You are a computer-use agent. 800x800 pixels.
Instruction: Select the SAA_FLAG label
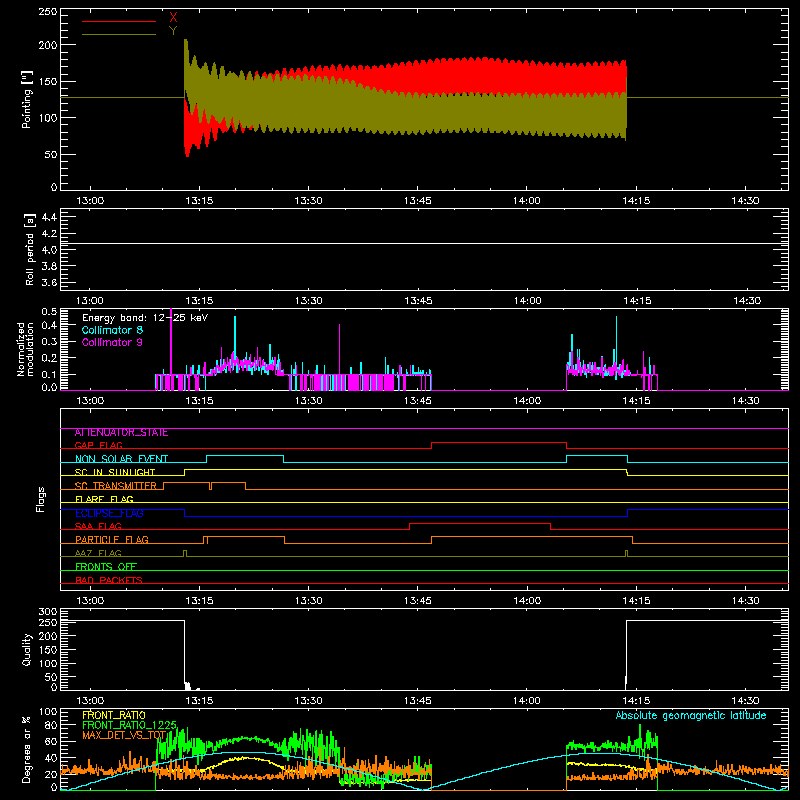click(x=98, y=527)
